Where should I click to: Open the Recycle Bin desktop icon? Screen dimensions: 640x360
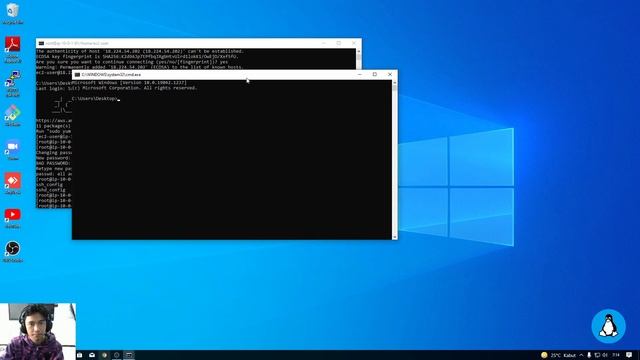click(x=13, y=13)
